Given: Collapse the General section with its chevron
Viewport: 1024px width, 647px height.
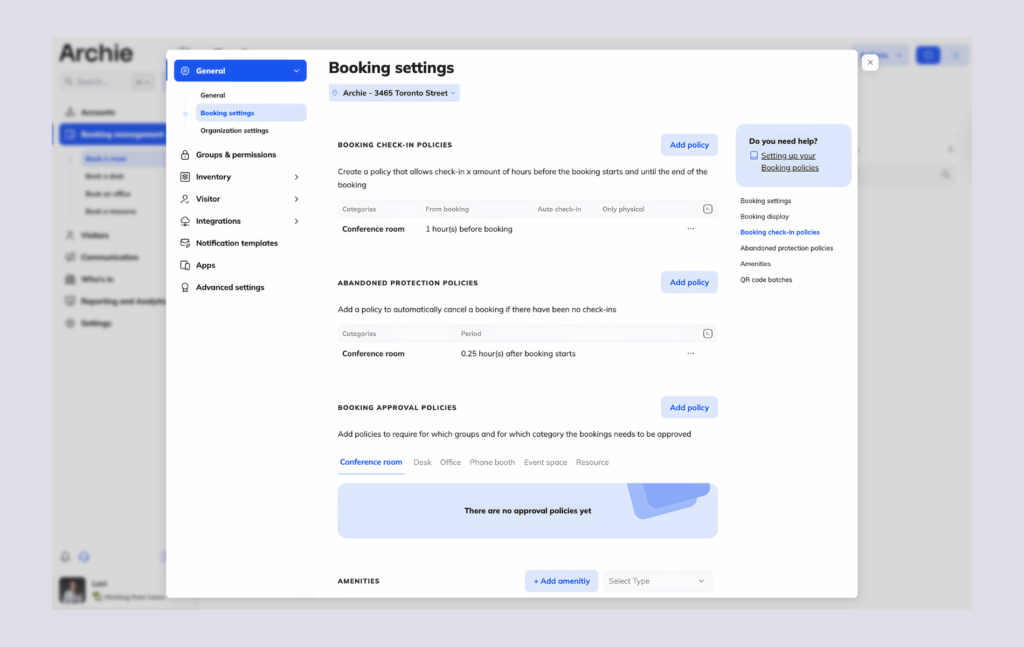Looking at the screenshot, I should click(296, 70).
